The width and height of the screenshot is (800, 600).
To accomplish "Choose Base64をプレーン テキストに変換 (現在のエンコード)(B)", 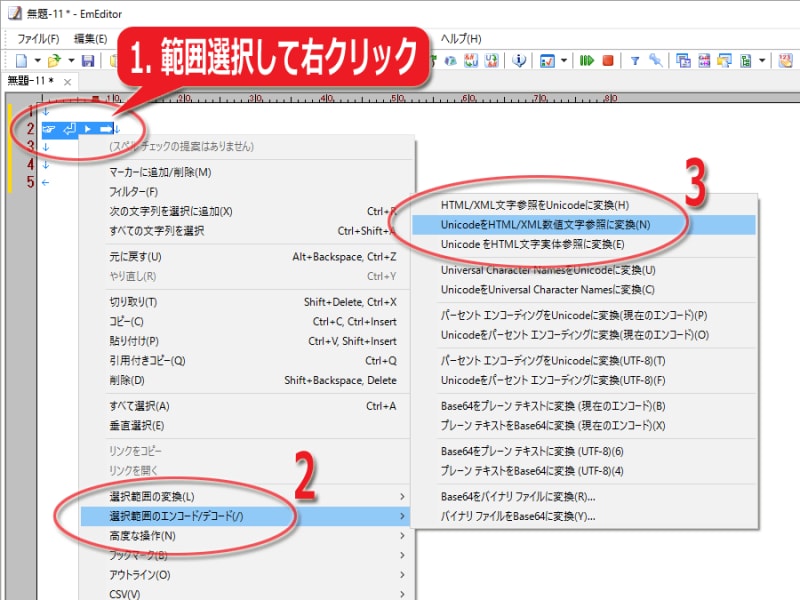I will (584, 406).
